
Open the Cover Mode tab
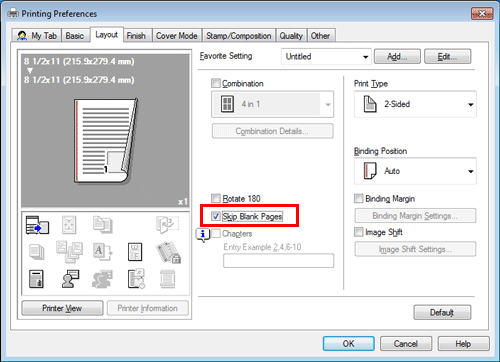pos(177,36)
